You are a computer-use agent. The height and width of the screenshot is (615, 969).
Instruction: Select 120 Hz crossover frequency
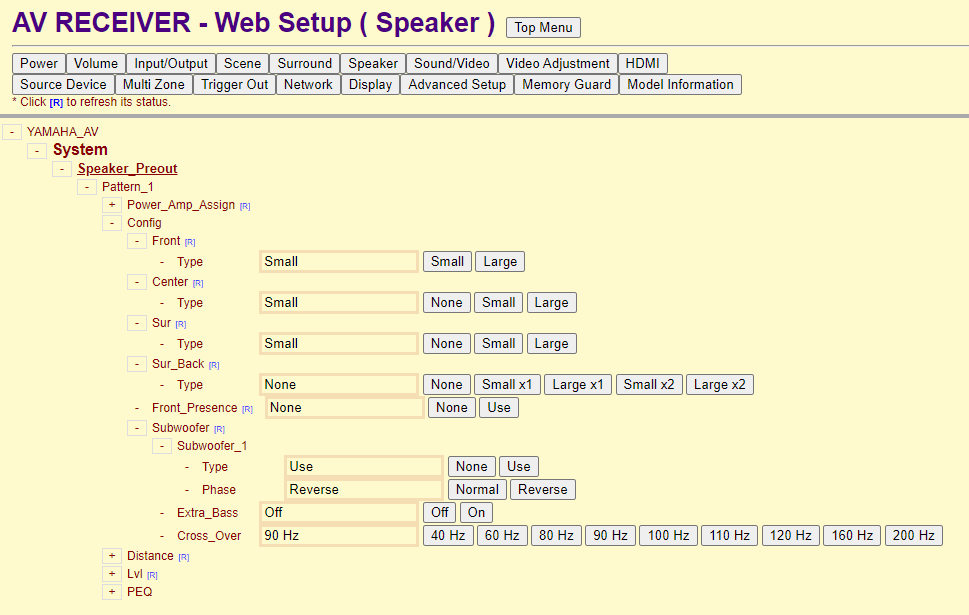click(790, 535)
